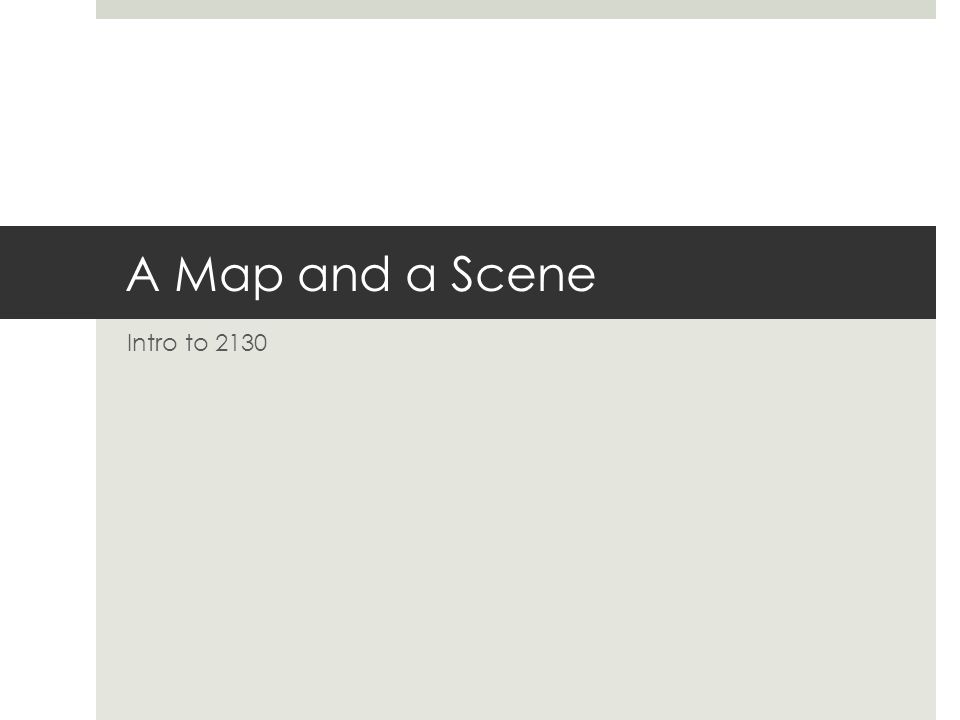Click the digit "0" ending the subtitle
Image resolution: width=960 pixels, height=720 pixels.
260,343
